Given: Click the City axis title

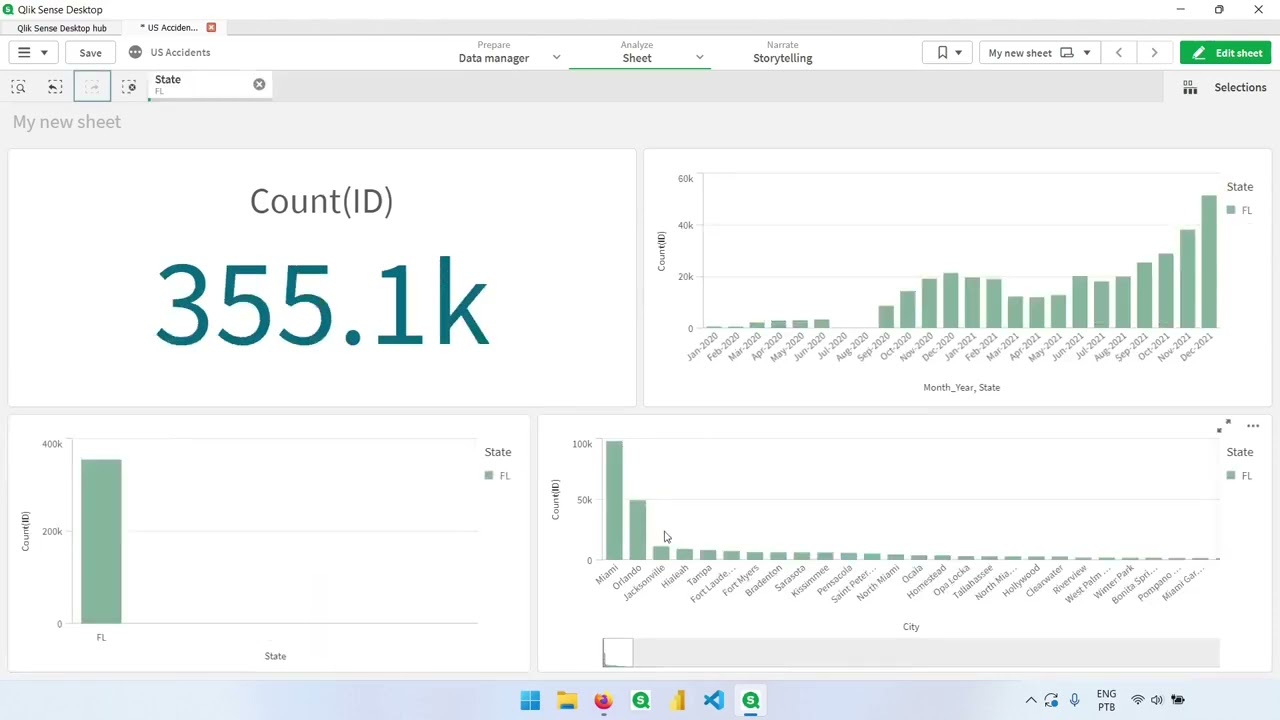Looking at the screenshot, I should click(x=911, y=627).
